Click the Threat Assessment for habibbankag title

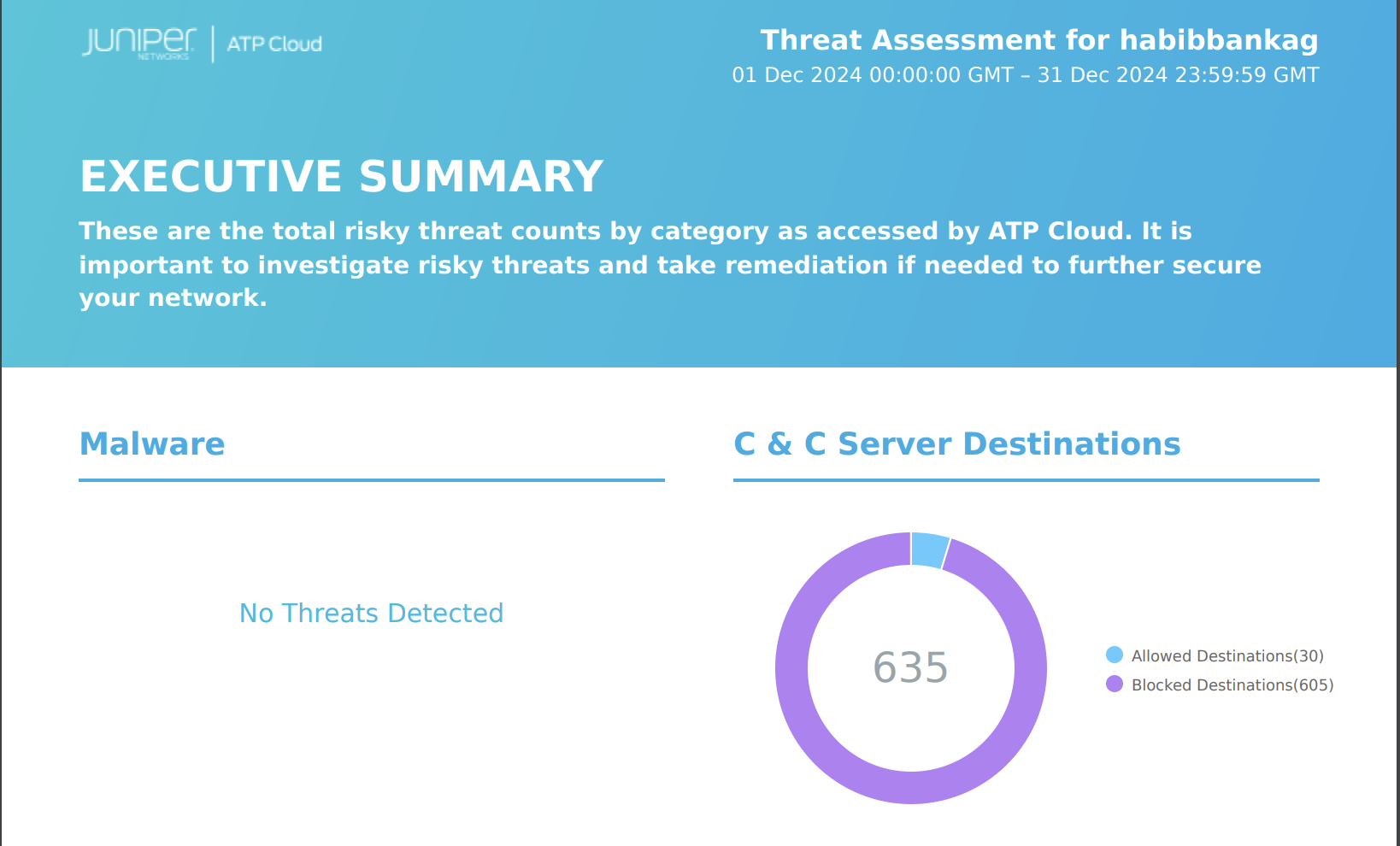1039,40
